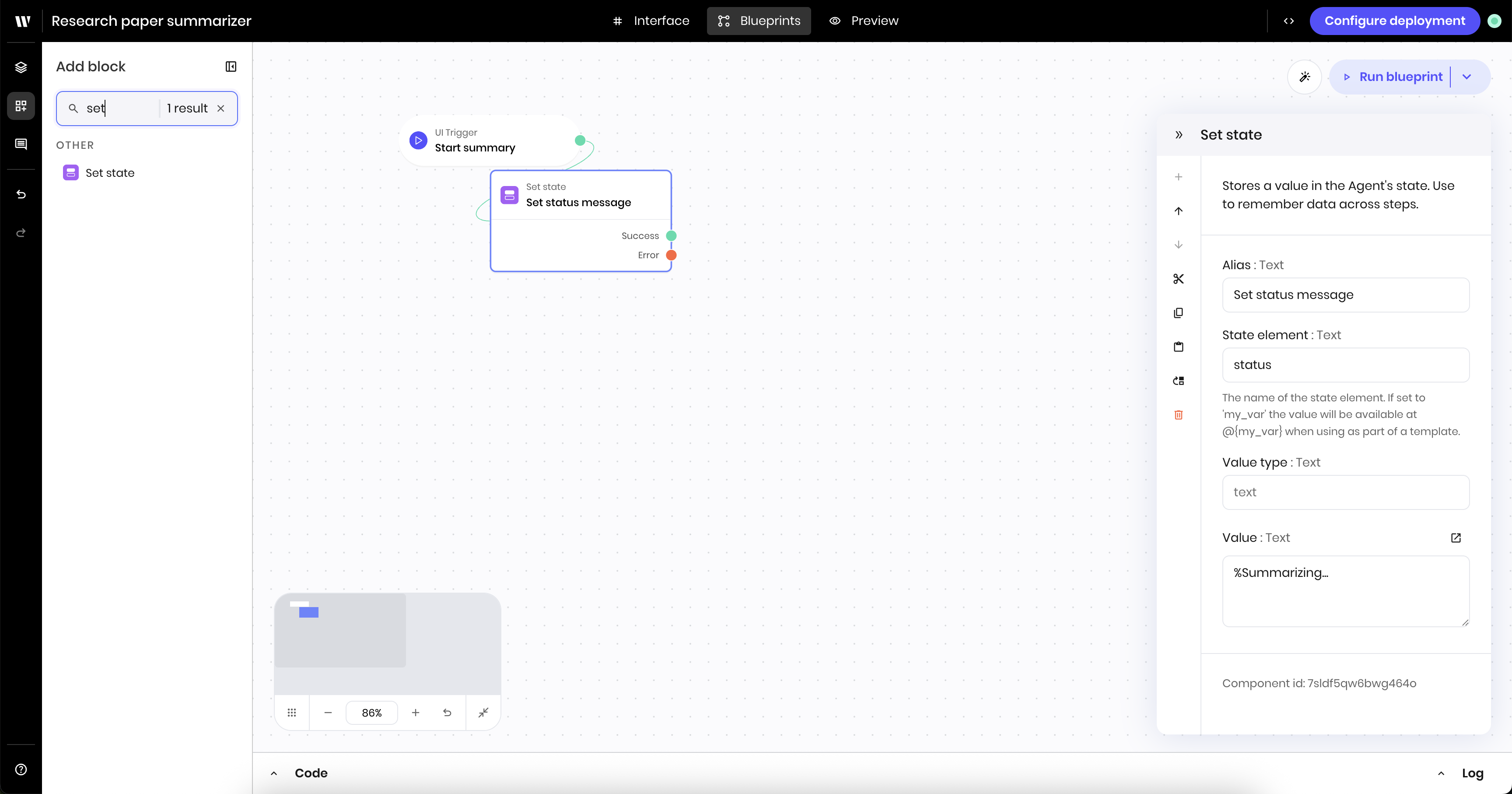
Task: Open the help icon at bottom left
Action: point(21,769)
